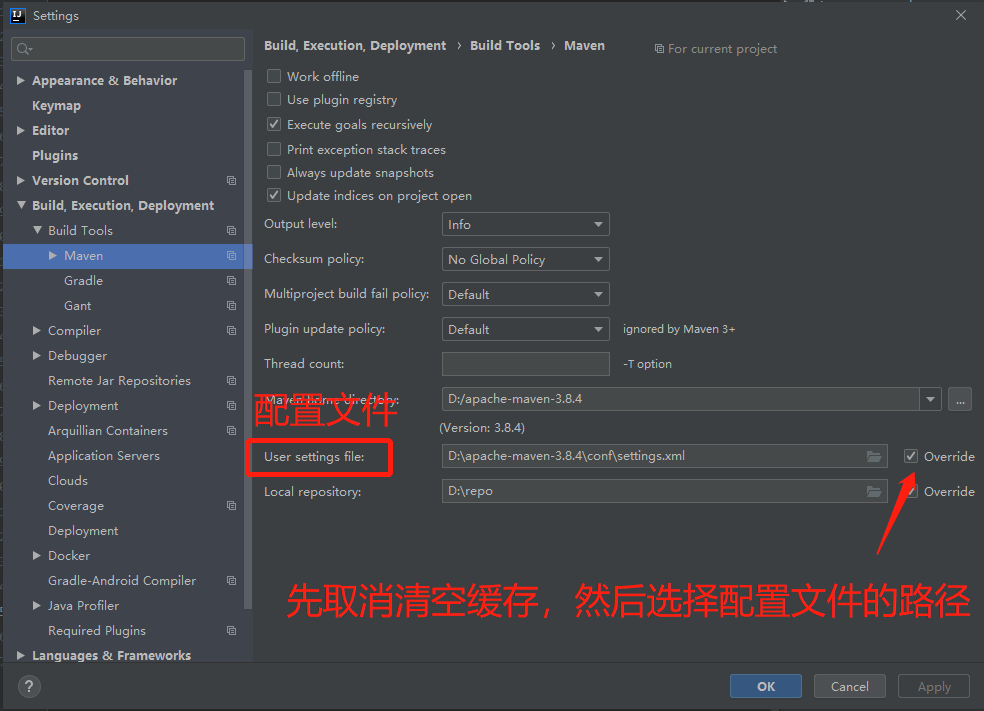Focus the settings search field
Image resolution: width=984 pixels, height=711 pixels.
tap(128, 49)
